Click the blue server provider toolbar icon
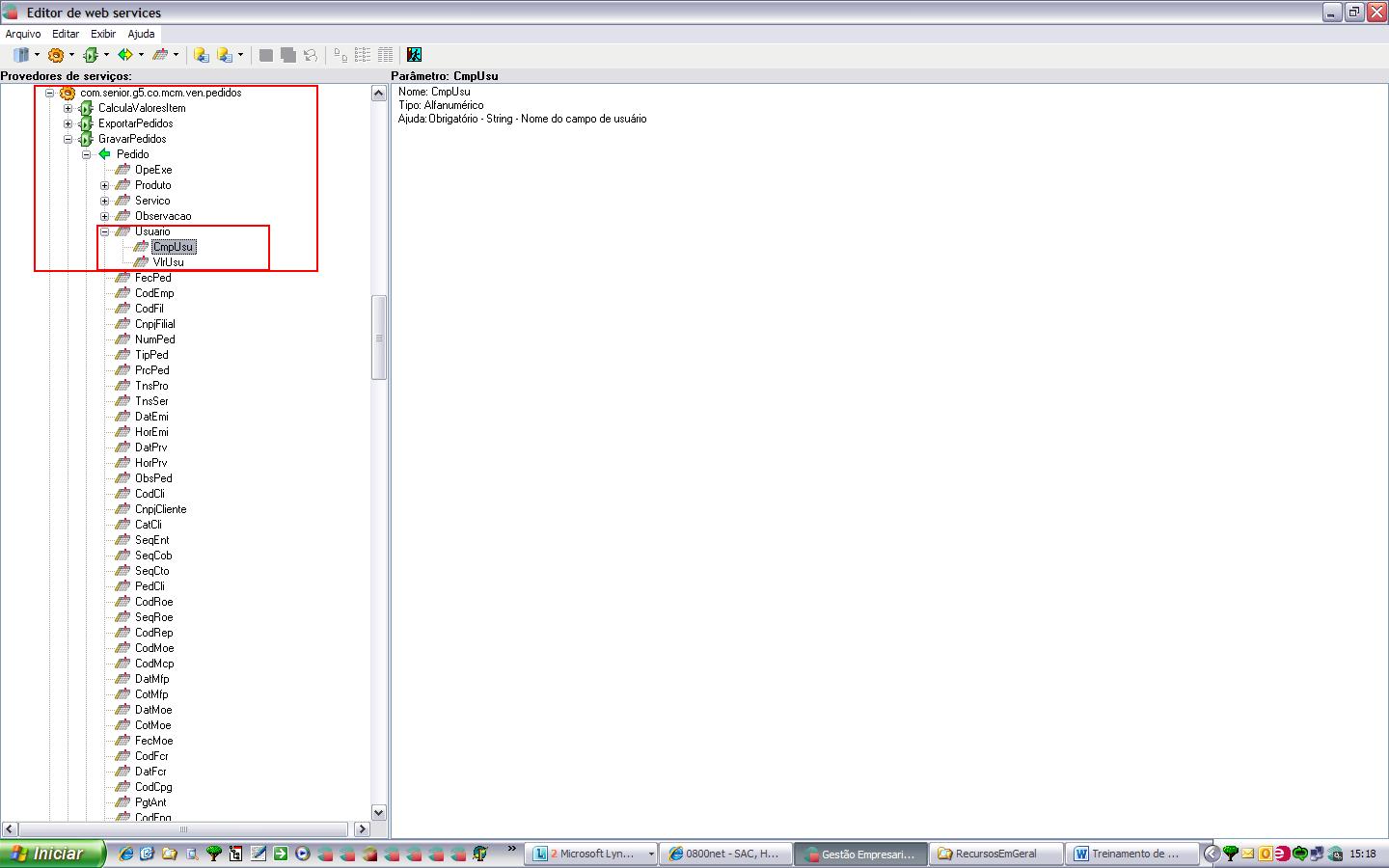 pyautogui.click(x=20, y=55)
